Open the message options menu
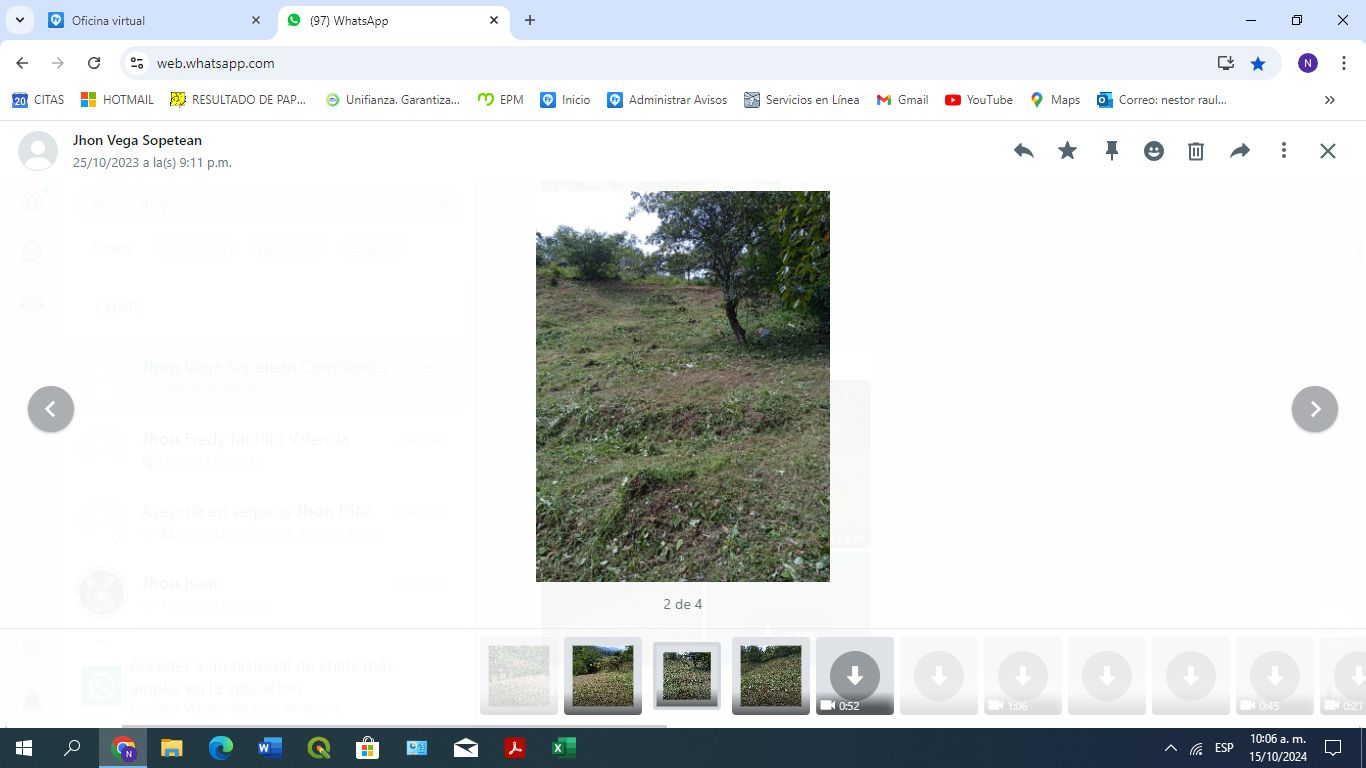This screenshot has height=768, width=1366. click(1284, 150)
